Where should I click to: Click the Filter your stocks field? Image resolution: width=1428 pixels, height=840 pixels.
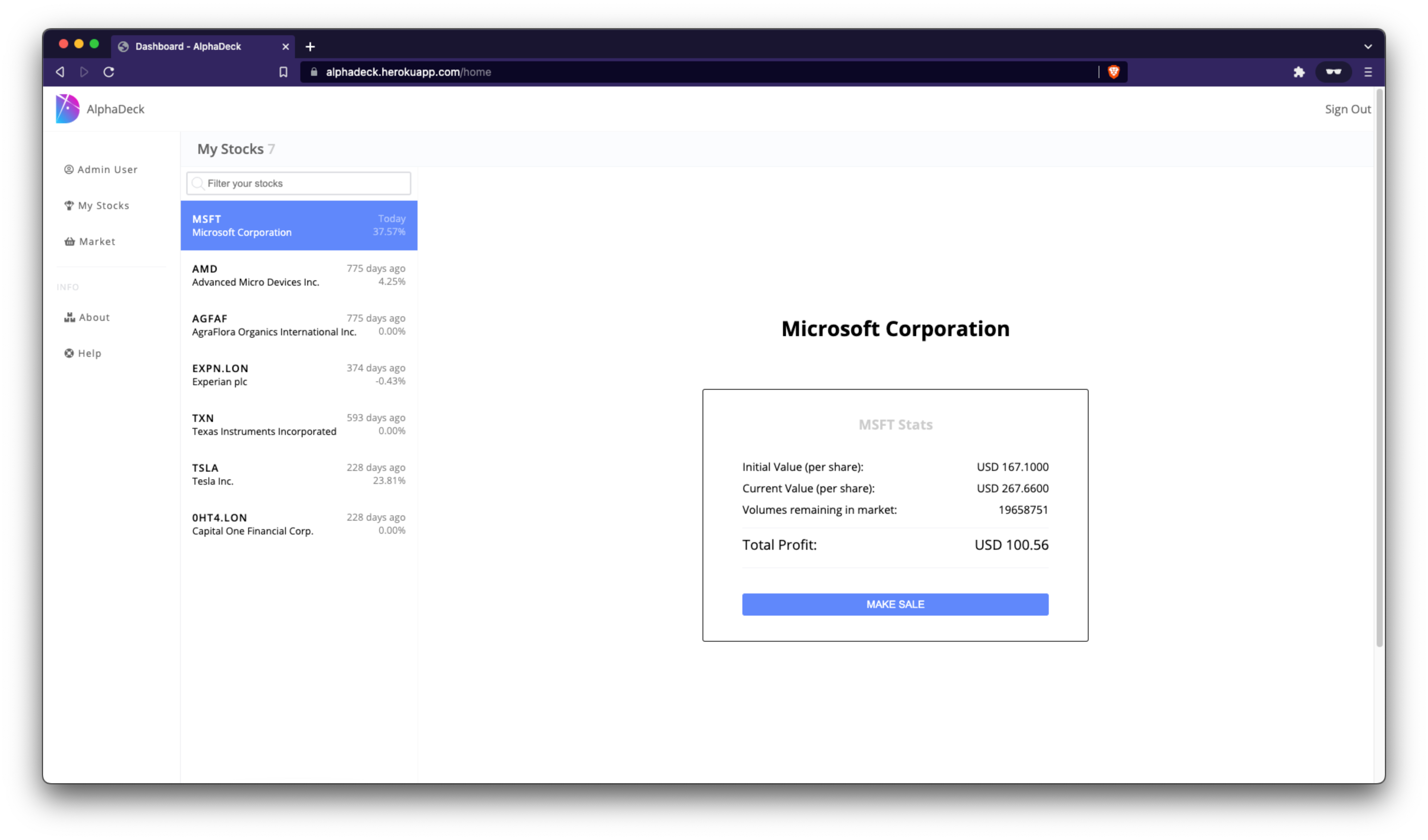pos(306,183)
